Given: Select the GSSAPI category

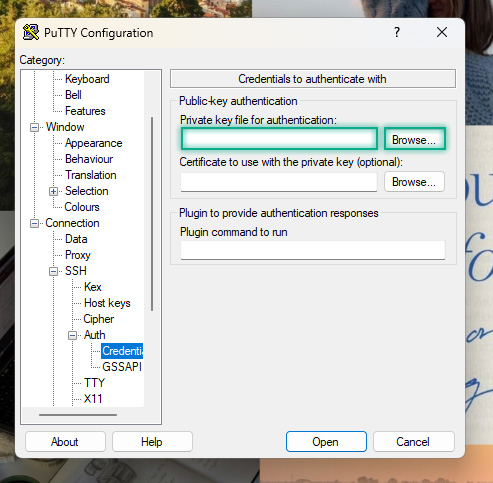Looking at the screenshot, I should (122, 367).
